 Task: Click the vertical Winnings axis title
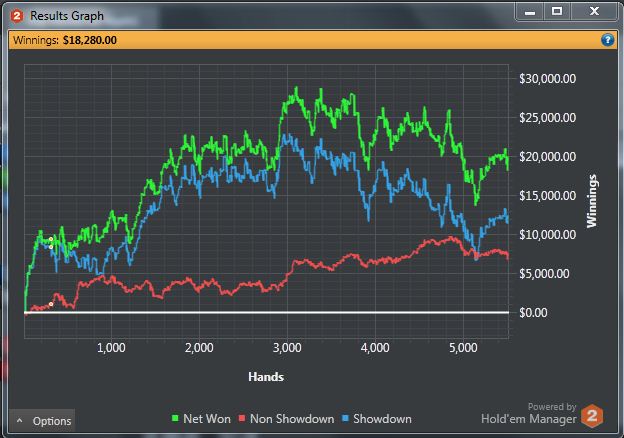pyautogui.click(x=592, y=201)
